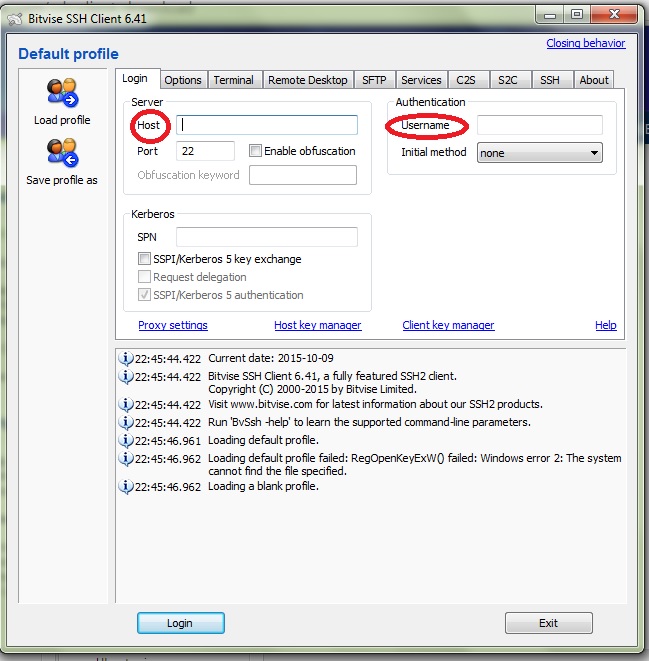This screenshot has height=661, width=649.
Task: Click the Login button
Action: click(x=180, y=623)
